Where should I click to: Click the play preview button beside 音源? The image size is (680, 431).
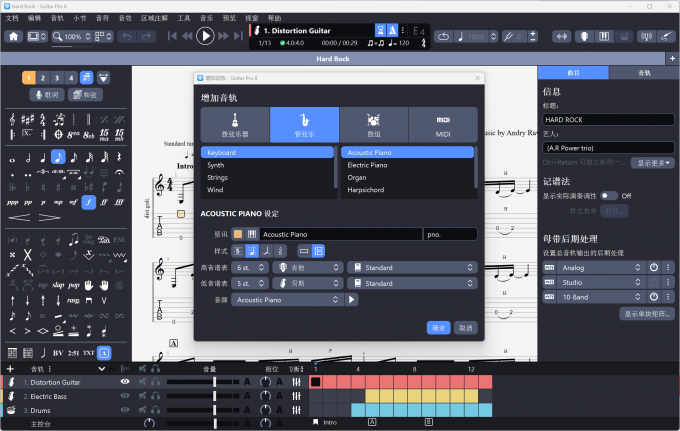(352, 299)
